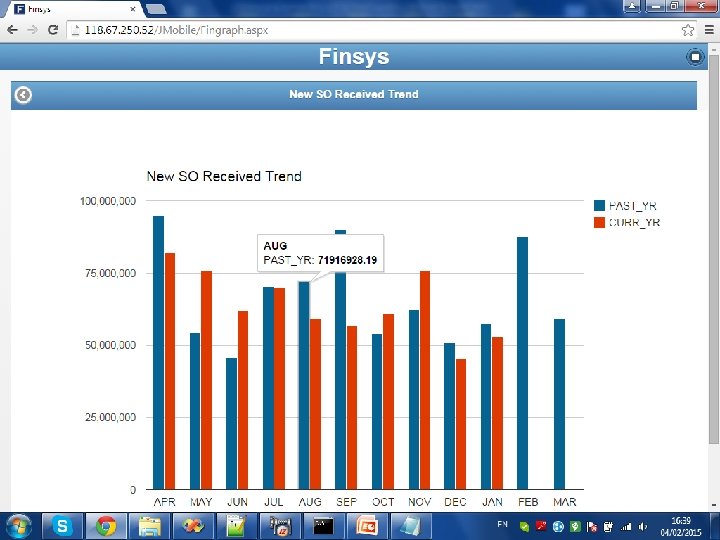Click the 75,000,000 axis label
This screenshot has width=720, height=540.
tap(110, 273)
